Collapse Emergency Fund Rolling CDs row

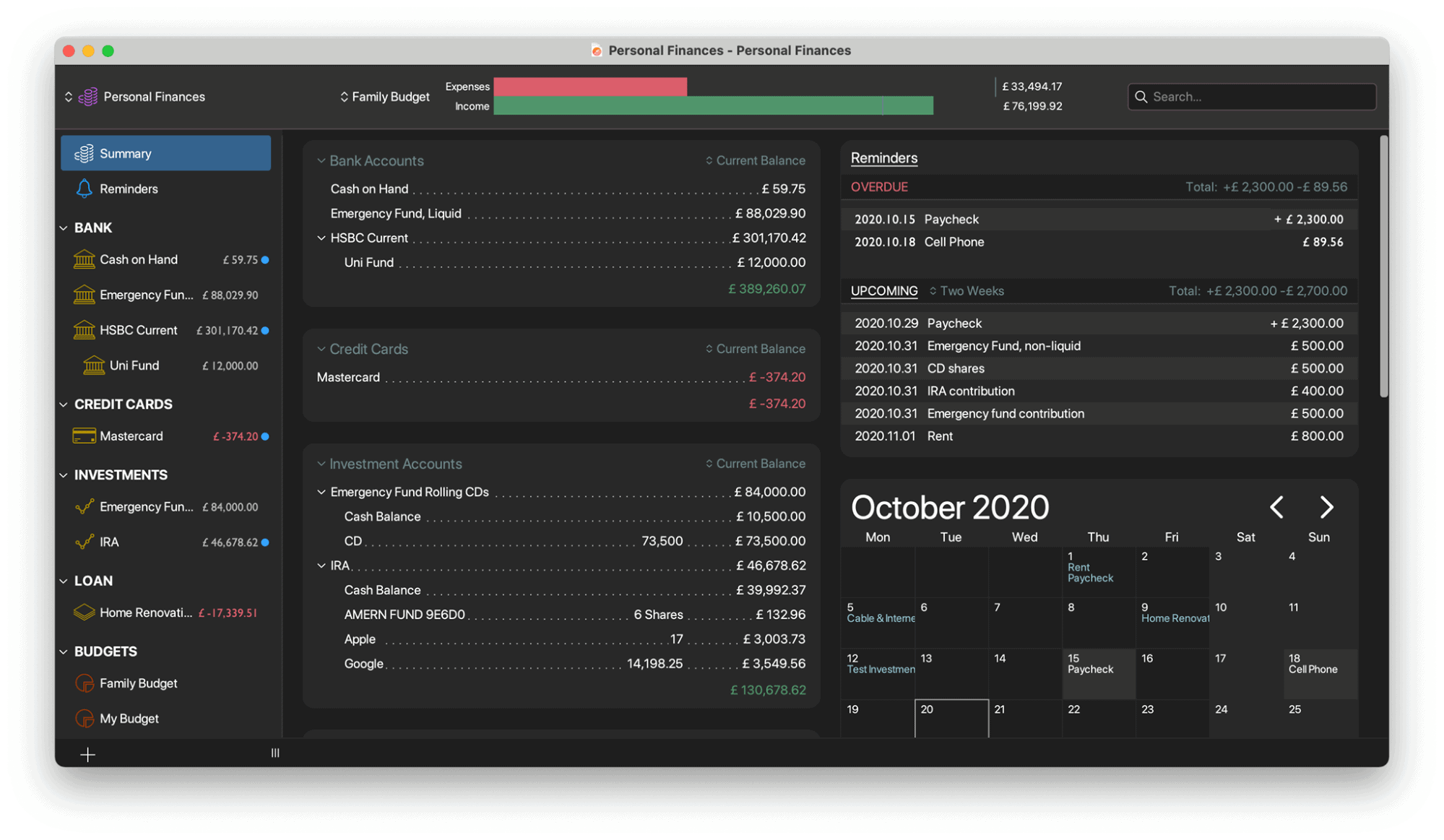coord(321,492)
